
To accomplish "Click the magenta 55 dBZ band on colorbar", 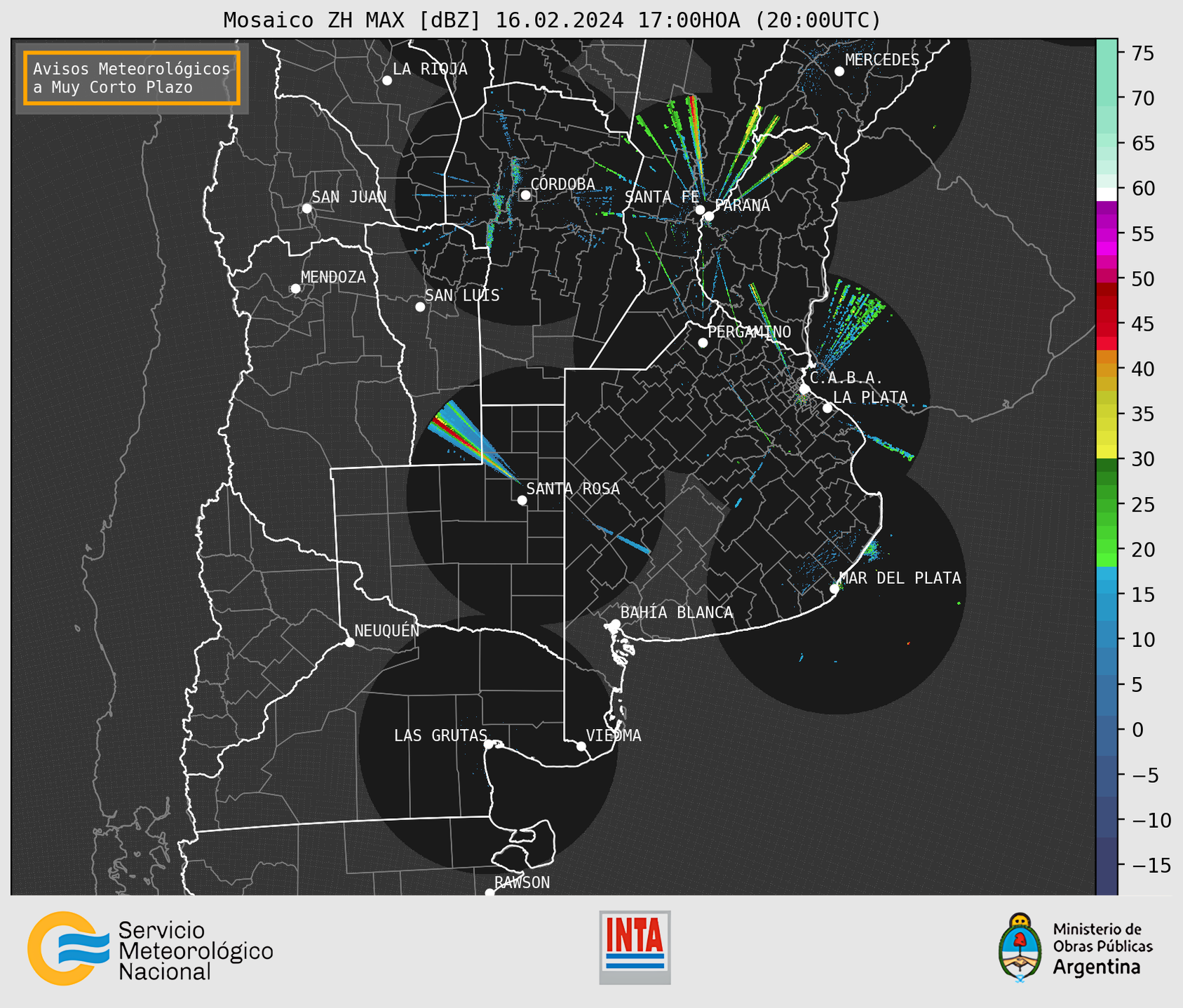I will click(1107, 233).
